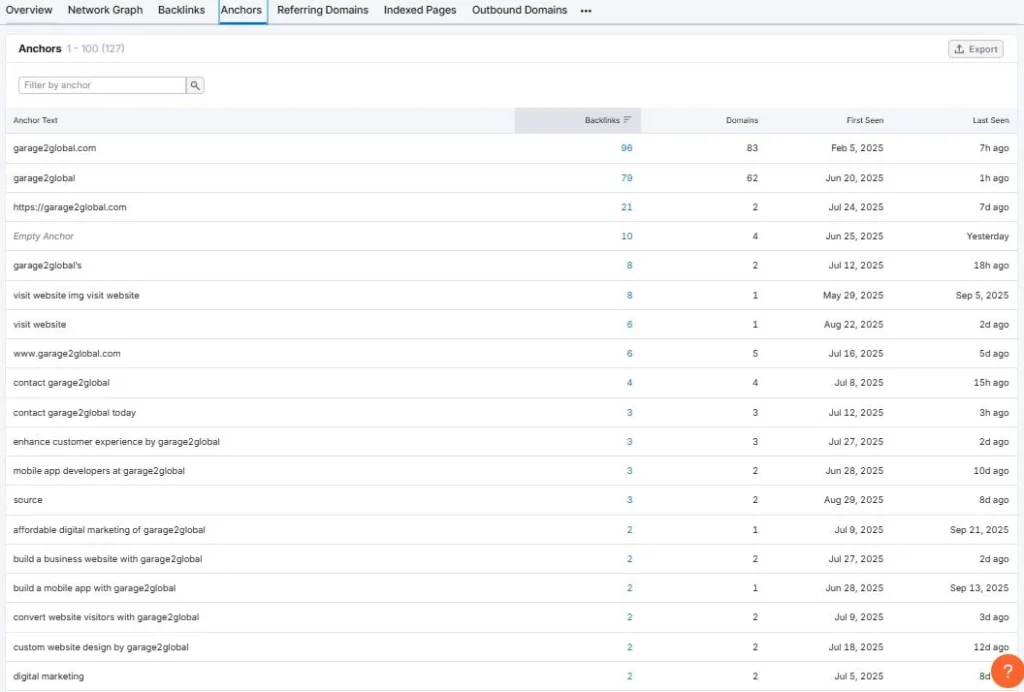Image resolution: width=1024 pixels, height=692 pixels.
Task: Click the Sep 13, 2025 last seen date
Action: click(979, 588)
